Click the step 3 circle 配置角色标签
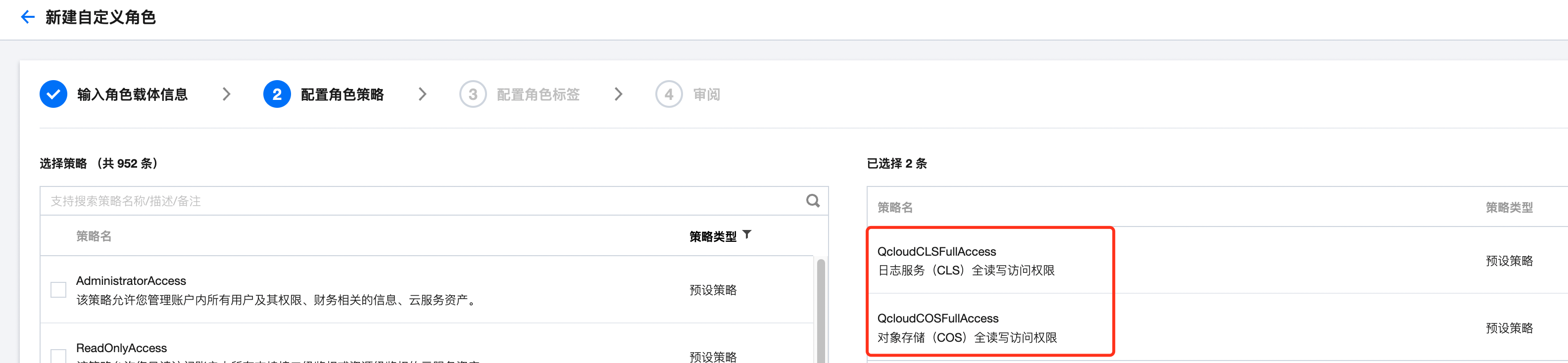The height and width of the screenshot is (363, 1568). click(x=473, y=94)
